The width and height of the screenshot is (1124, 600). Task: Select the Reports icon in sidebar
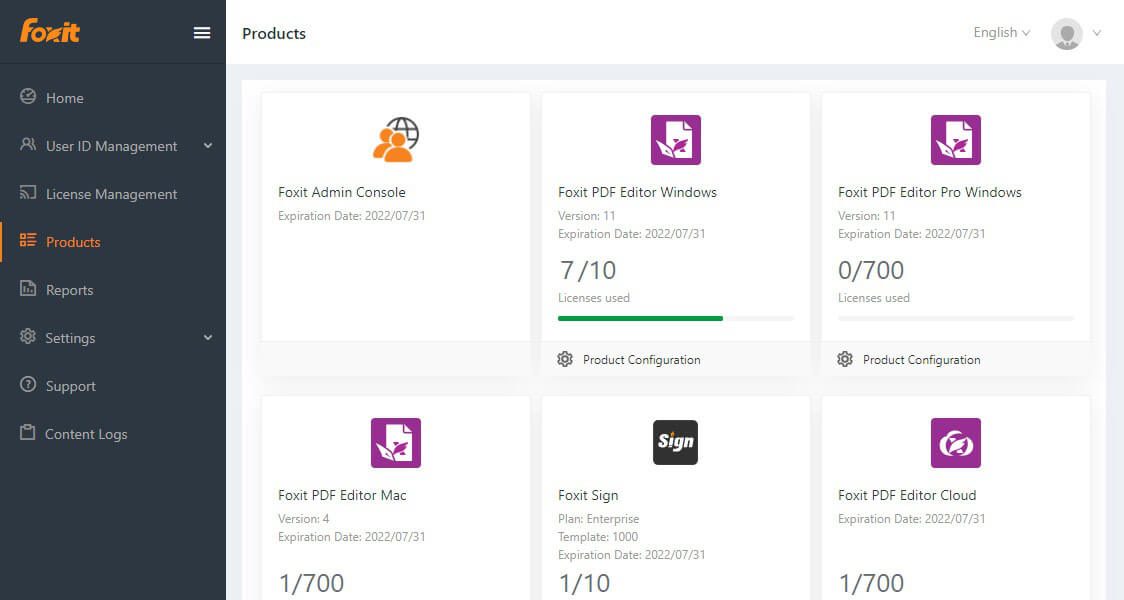point(28,289)
